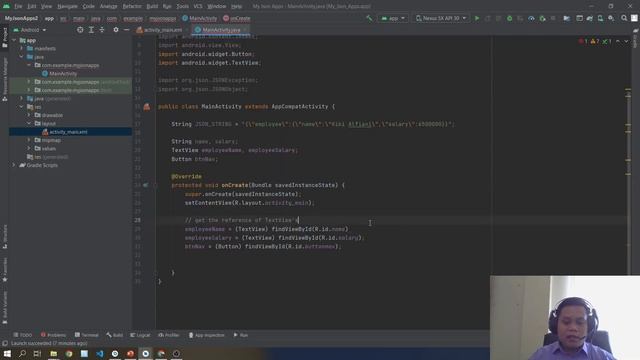Click MainActivity in the breadcrumb bar

coord(200,18)
